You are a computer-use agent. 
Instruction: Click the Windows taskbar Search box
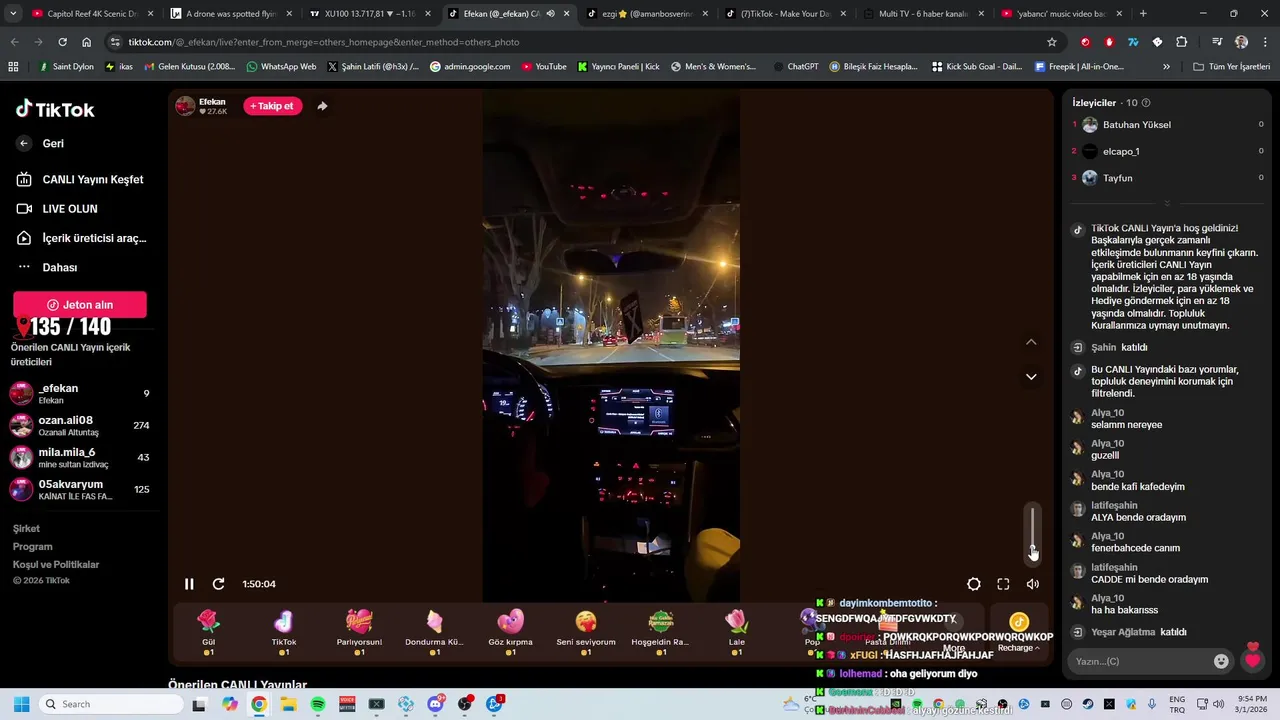tap(111, 704)
